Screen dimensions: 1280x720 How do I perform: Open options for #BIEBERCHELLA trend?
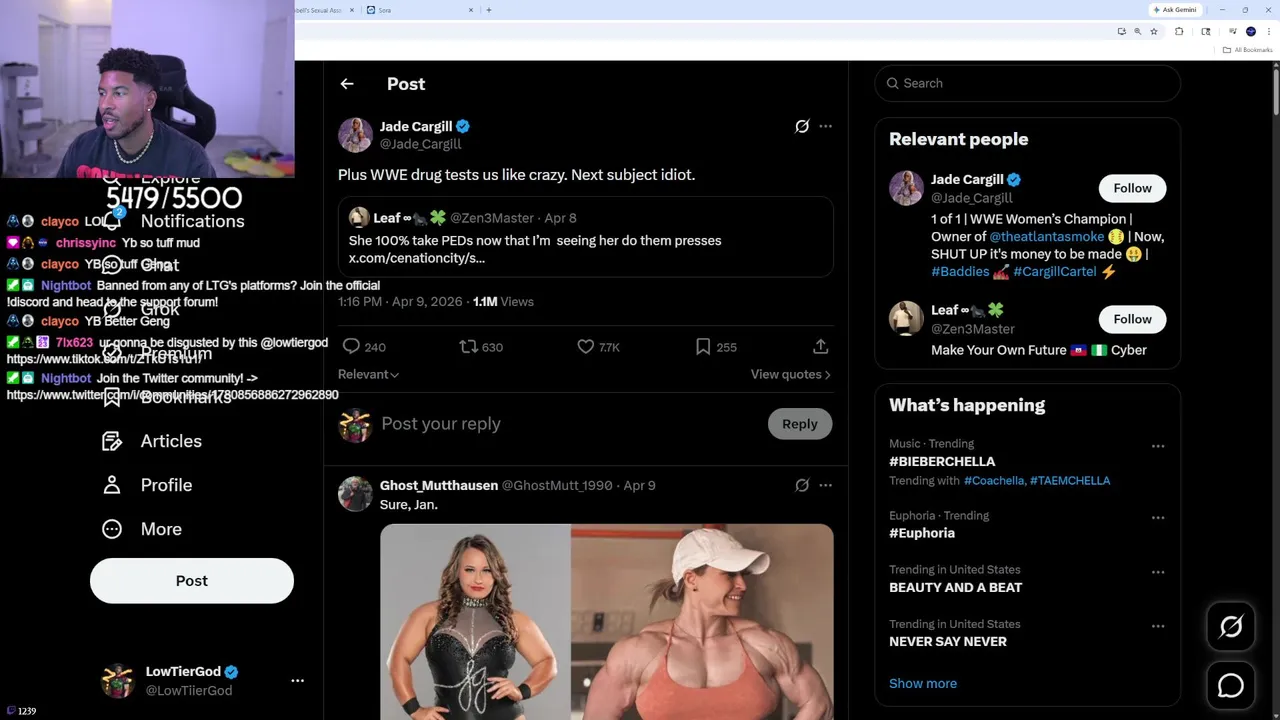pyautogui.click(x=1158, y=446)
